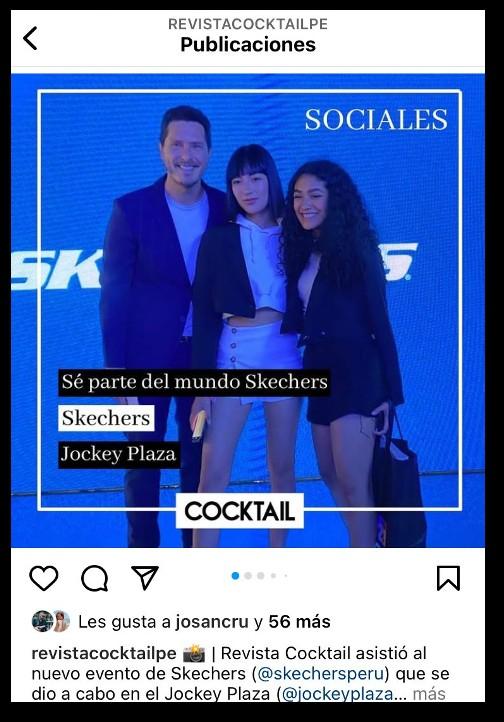Open comments via speech bubble icon
This screenshot has height=722, width=504.
click(95, 578)
